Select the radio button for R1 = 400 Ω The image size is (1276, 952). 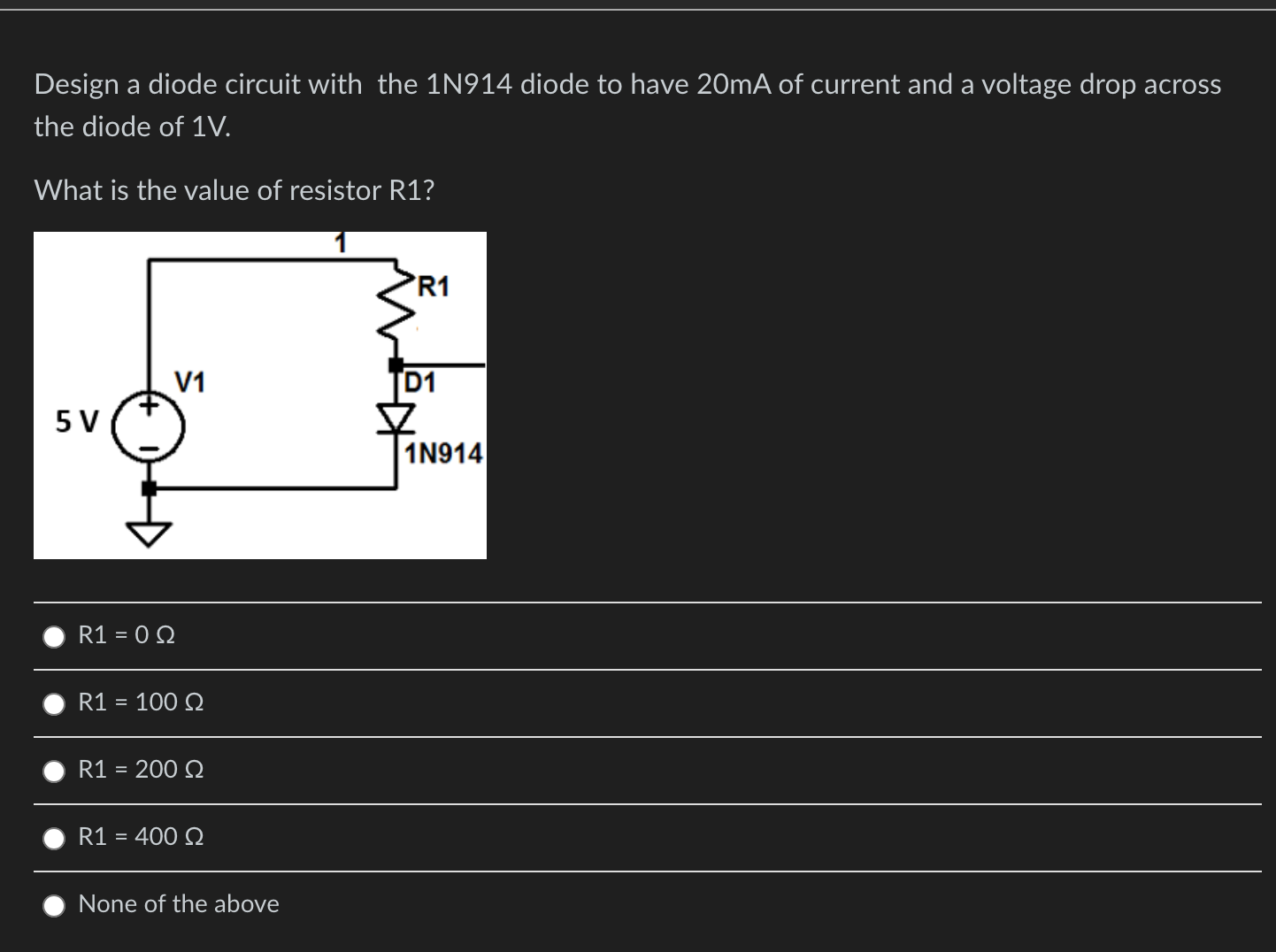pyautogui.click(x=54, y=838)
